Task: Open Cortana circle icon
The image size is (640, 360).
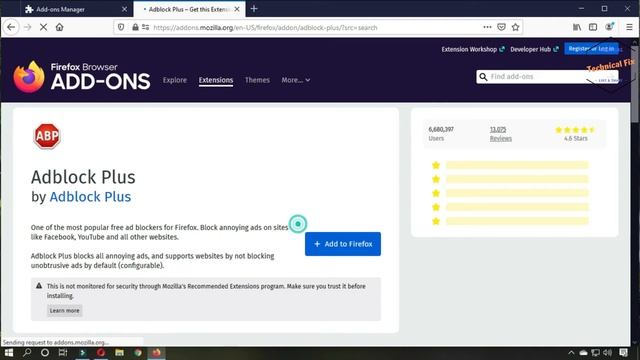Action: point(45,353)
